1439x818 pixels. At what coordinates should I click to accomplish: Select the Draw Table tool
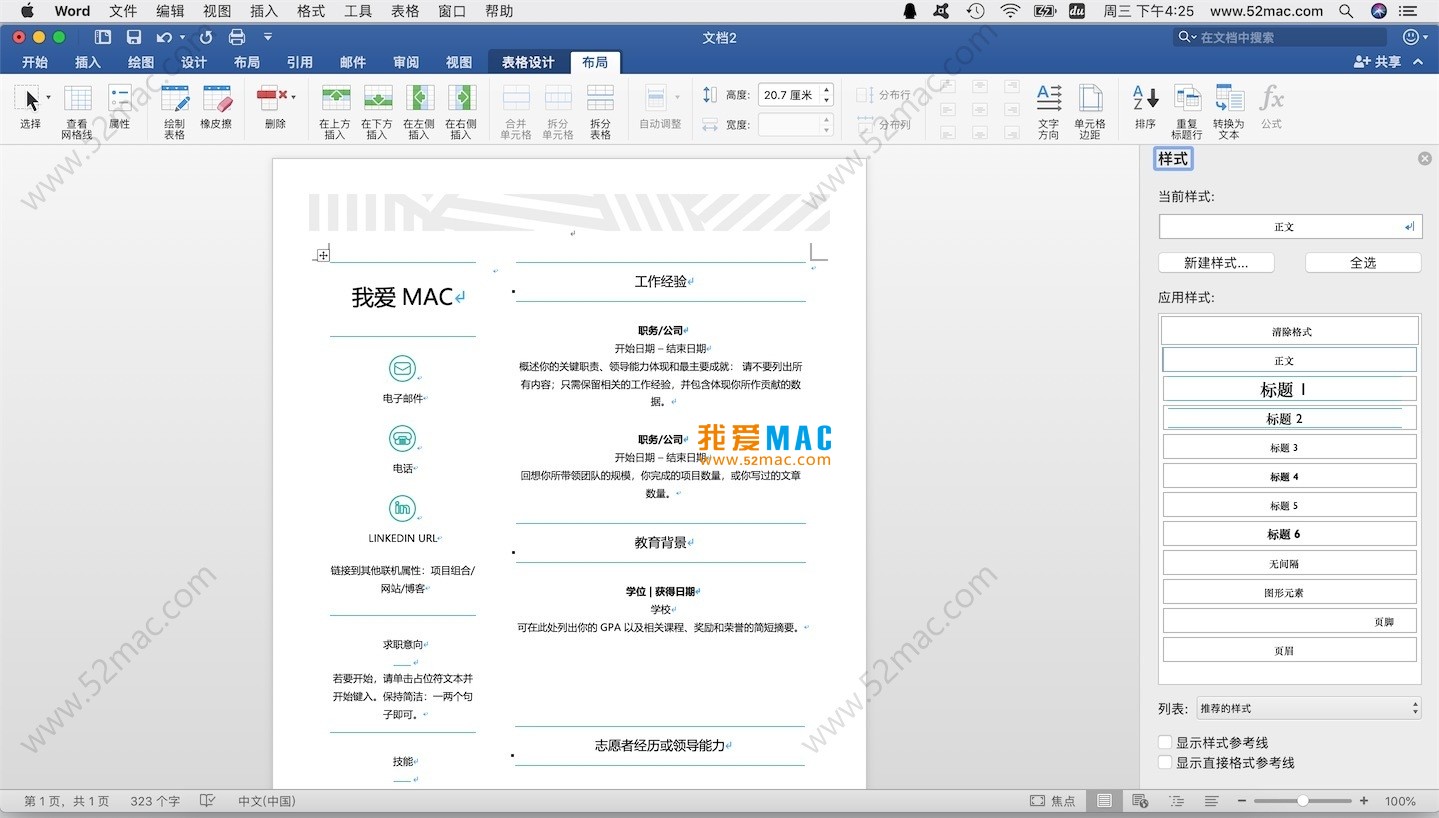coord(174,111)
